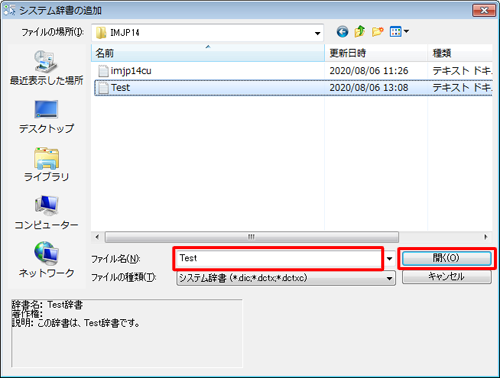This screenshot has width=500, height=378.
Task: Create a new folder
Action: (x=378, y=32)
